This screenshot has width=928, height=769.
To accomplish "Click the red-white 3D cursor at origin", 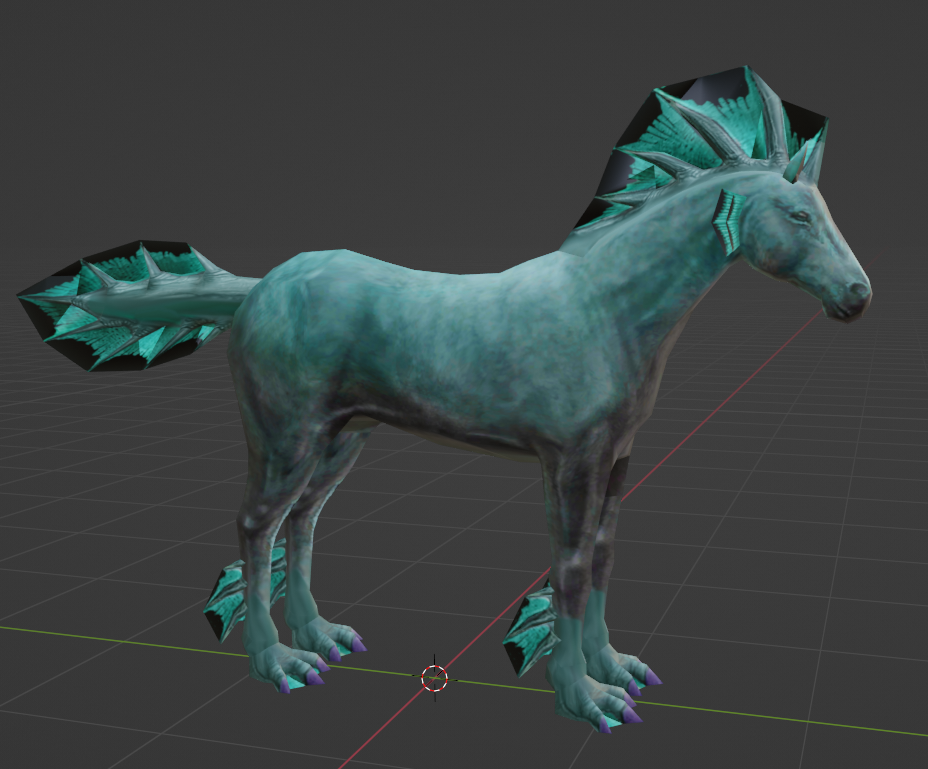I will (x=435, y=678).
